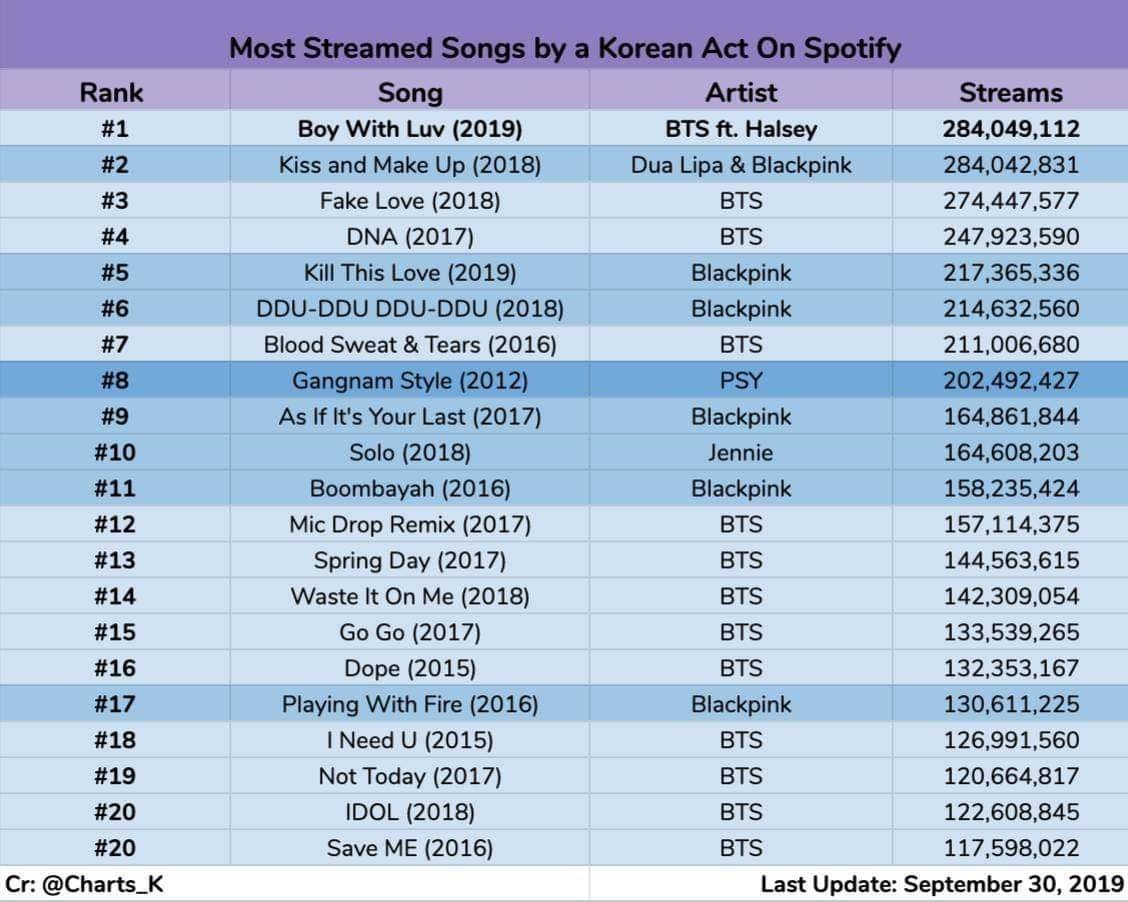Screen dimensions: 1128x902
Task: Click the Rank column header
Action: pos(112,92)
